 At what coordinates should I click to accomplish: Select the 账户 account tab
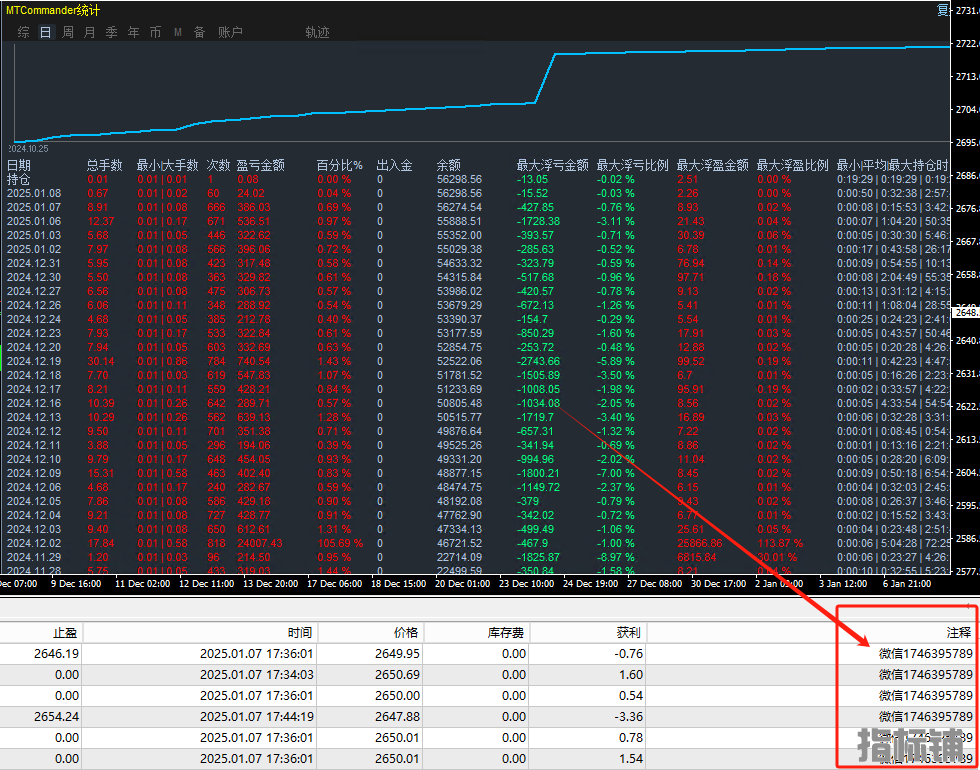230,32
